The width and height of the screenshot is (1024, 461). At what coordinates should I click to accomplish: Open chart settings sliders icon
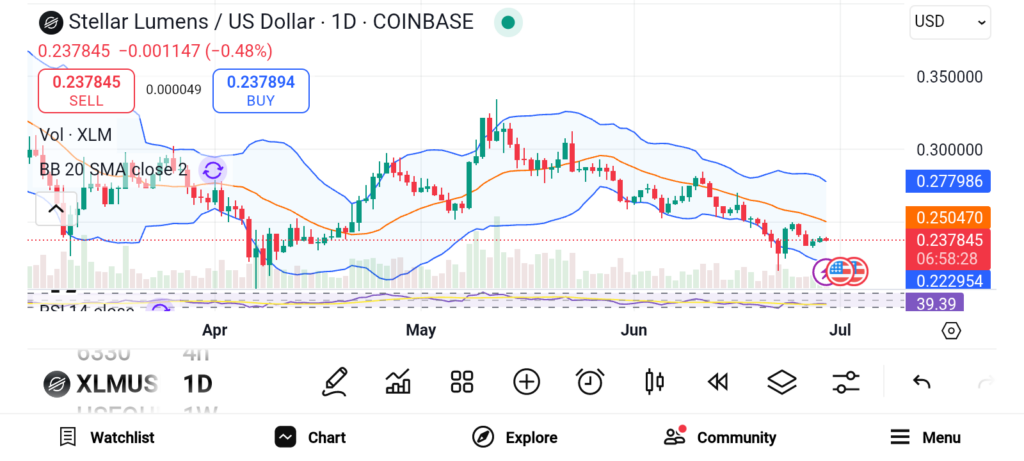point(846,382)
